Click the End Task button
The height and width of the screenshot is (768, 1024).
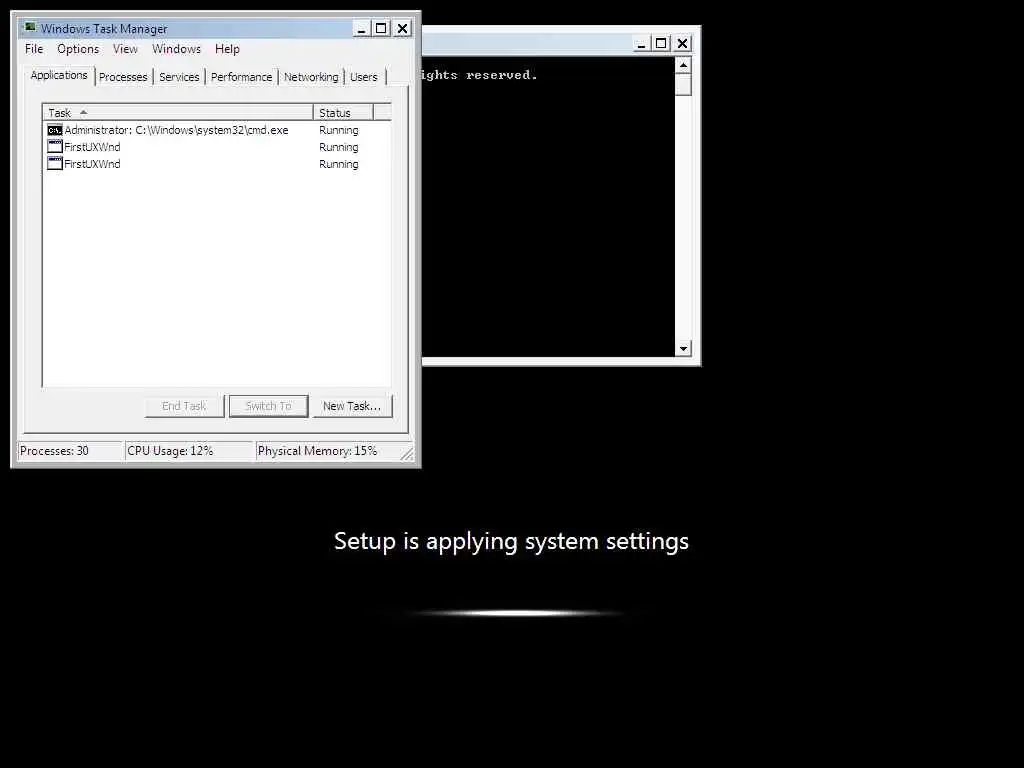click(x=184, y=406)
